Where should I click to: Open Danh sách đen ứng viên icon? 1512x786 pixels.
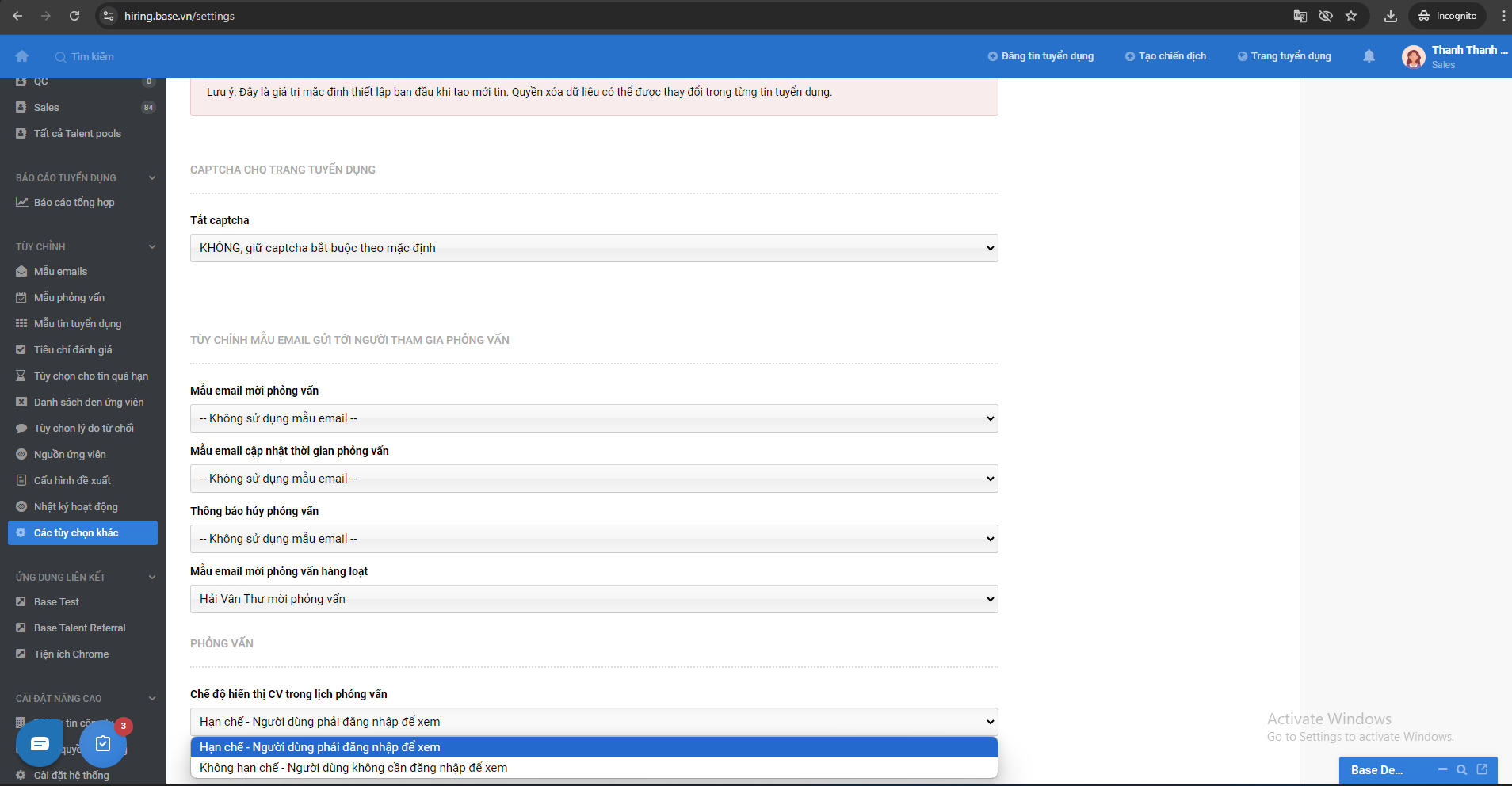tap(21, 402)
